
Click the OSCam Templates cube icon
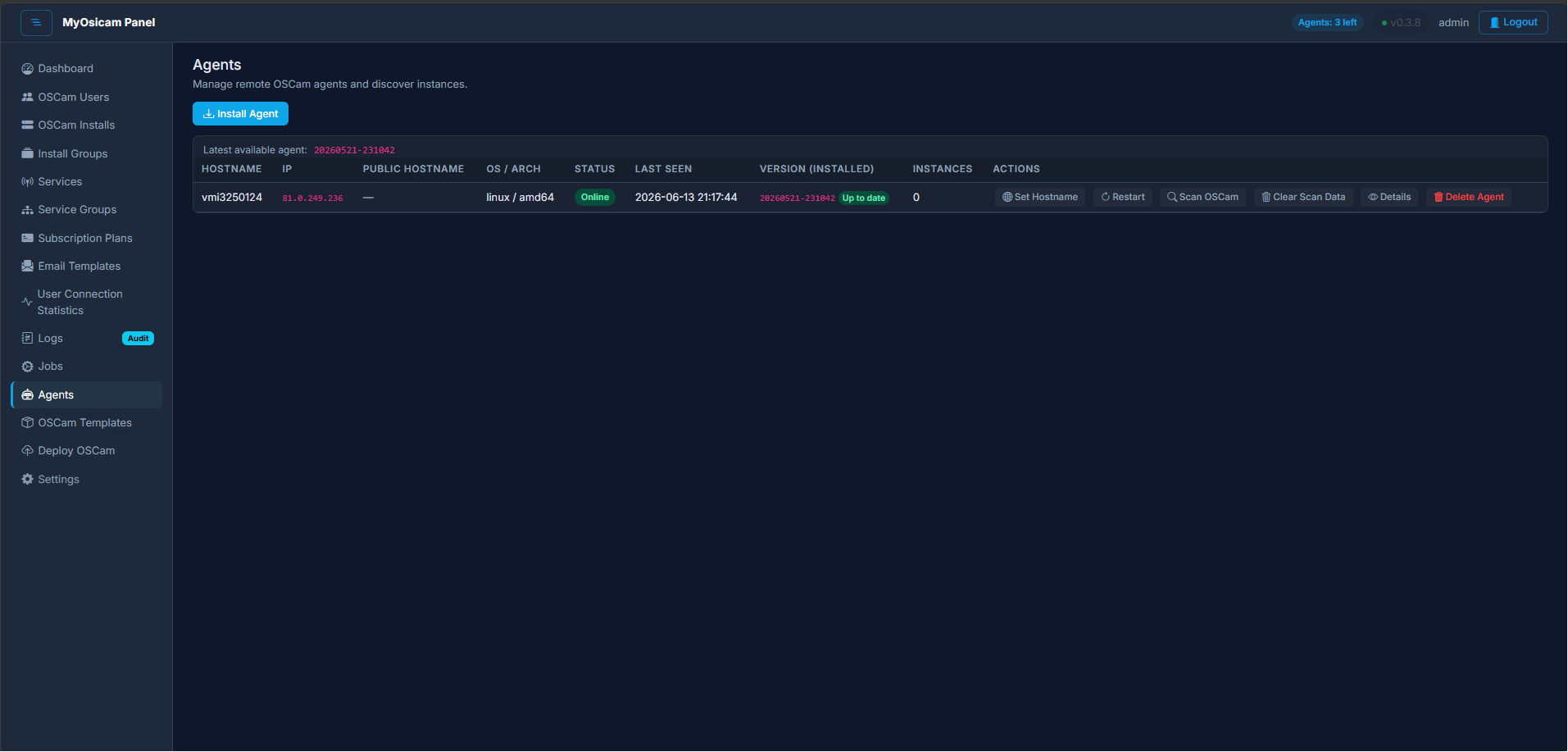[x=27, y=422]
